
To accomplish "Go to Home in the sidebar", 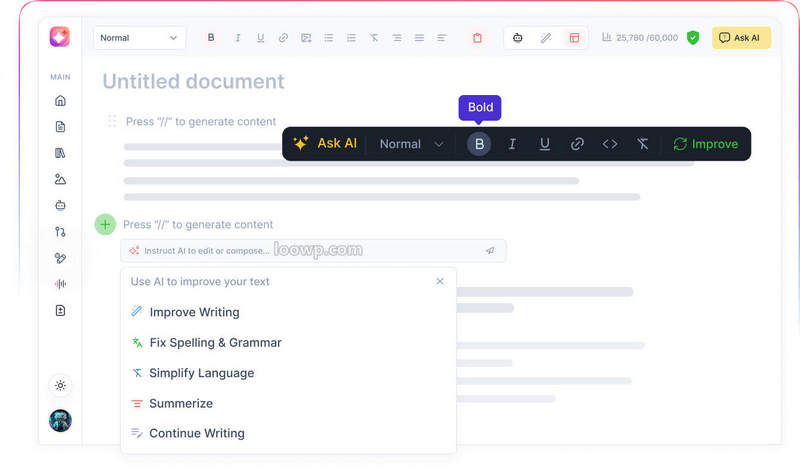I will pos(60,101).
